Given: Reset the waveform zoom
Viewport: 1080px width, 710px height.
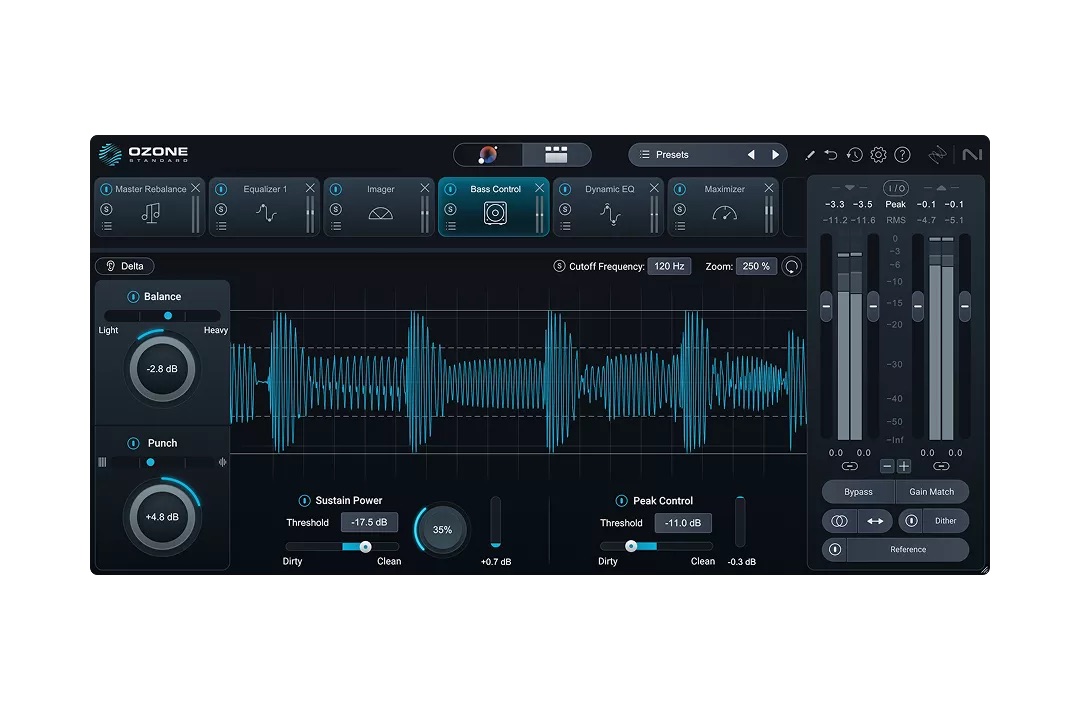Looking at the screenshot, I should coord(792,267).
